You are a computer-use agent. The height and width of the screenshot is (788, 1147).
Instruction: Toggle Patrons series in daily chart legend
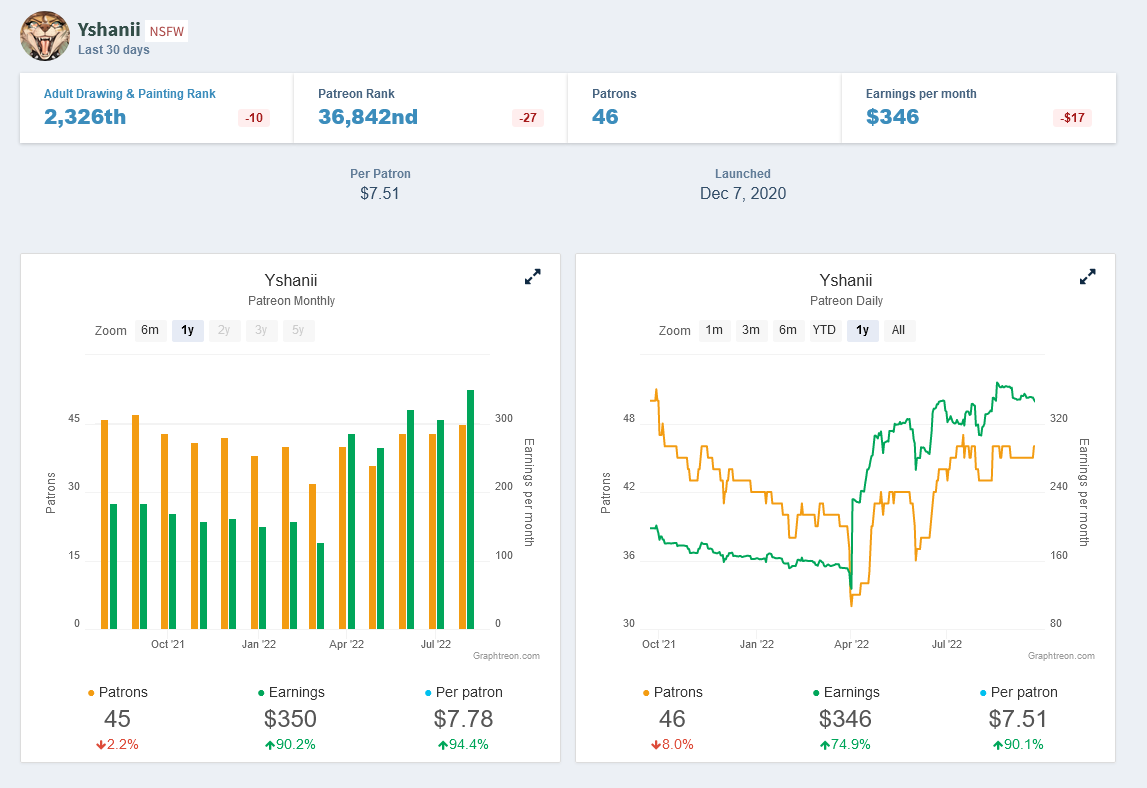673,692
